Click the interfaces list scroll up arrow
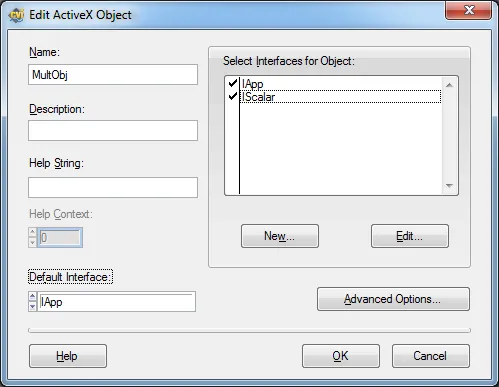This screenshot has height=387, width=499. pos(449,85)
